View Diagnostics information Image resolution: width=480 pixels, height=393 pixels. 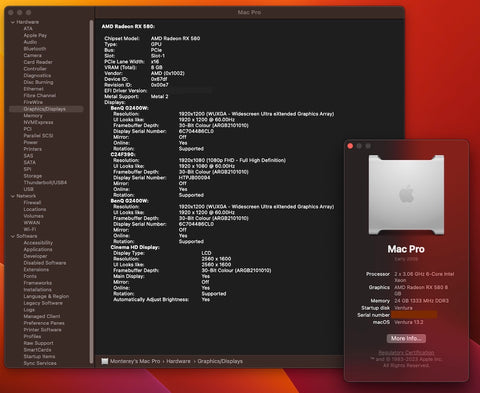click(x=37, y=75)
